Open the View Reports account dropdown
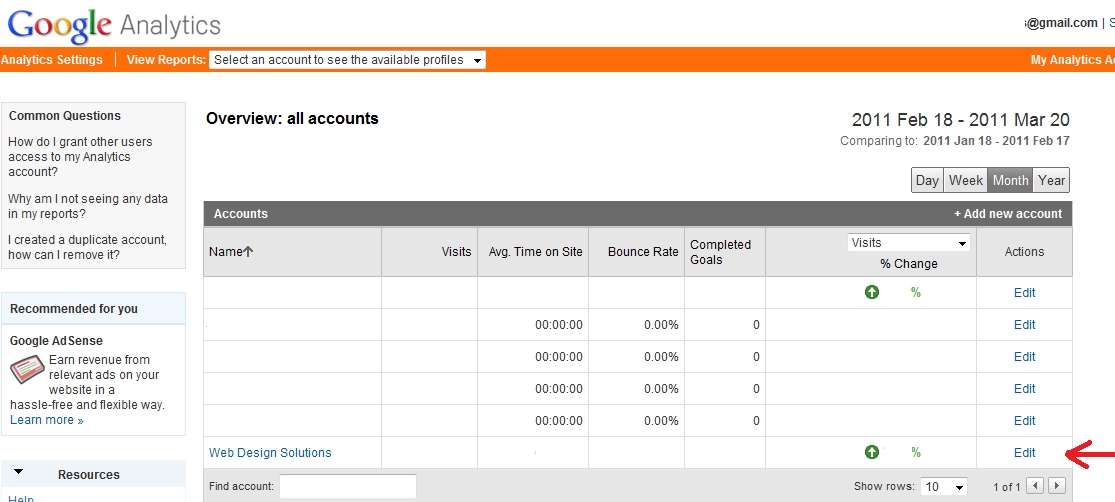Viewport: 1115px width, 502px height. pos(348,60)
